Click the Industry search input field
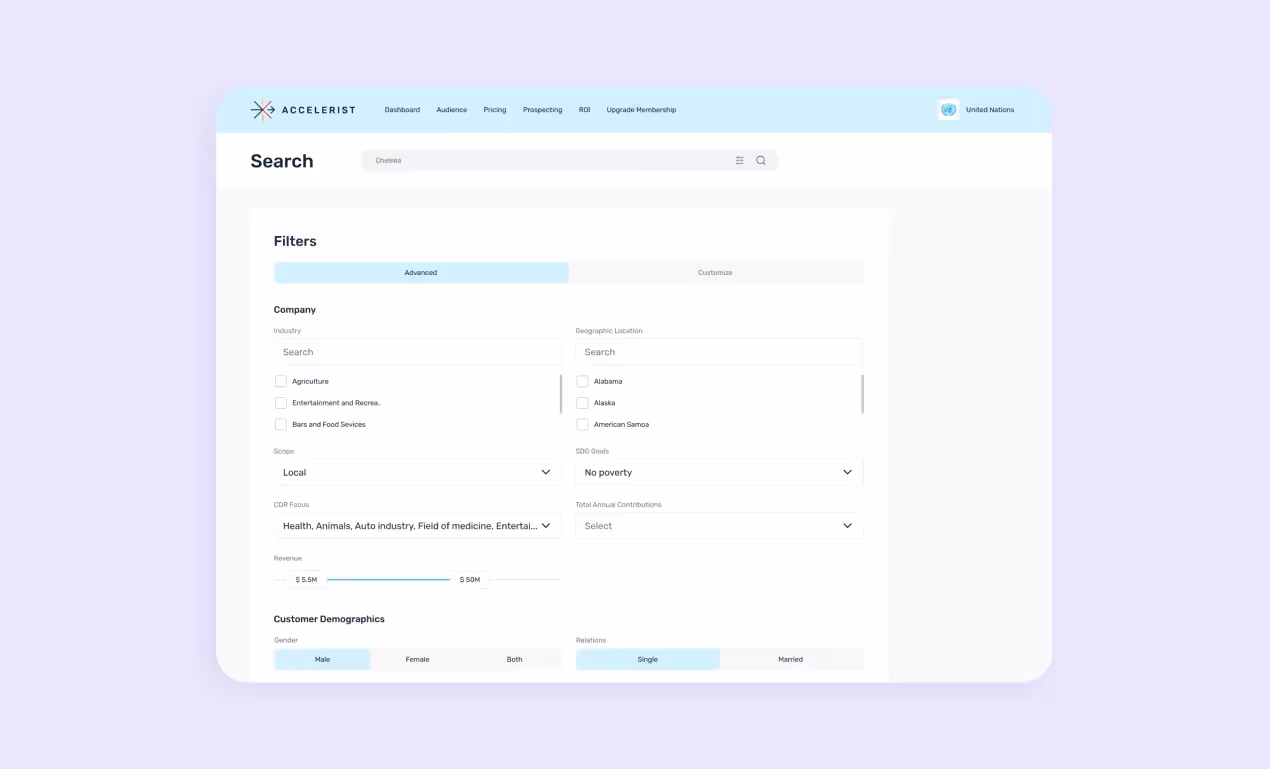 pos(417,351)
